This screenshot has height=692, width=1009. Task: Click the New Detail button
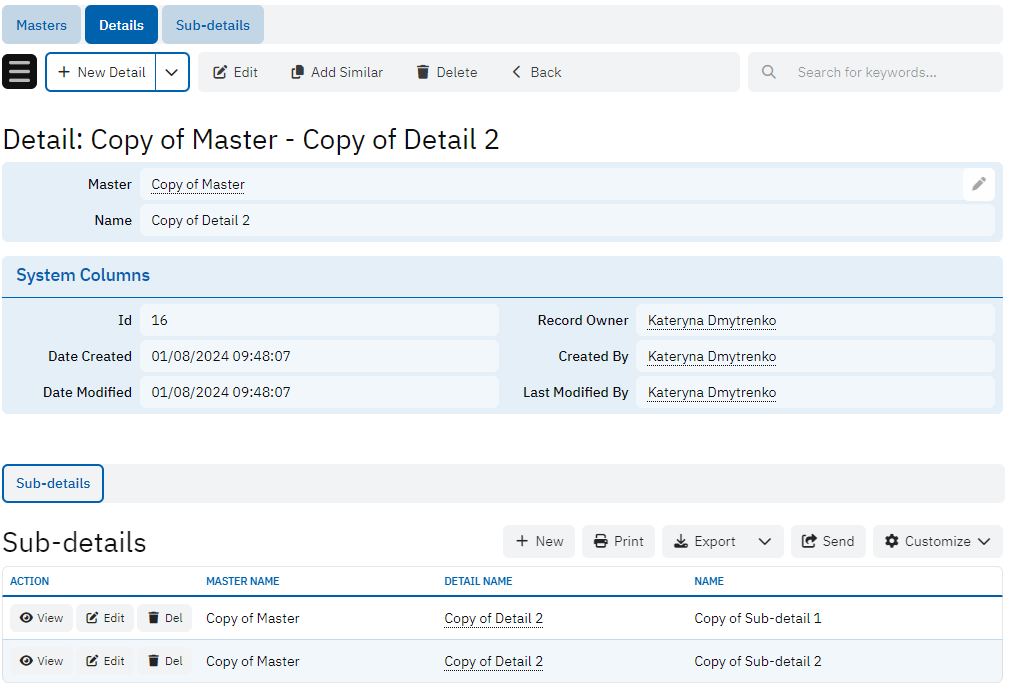pos(101,72)
